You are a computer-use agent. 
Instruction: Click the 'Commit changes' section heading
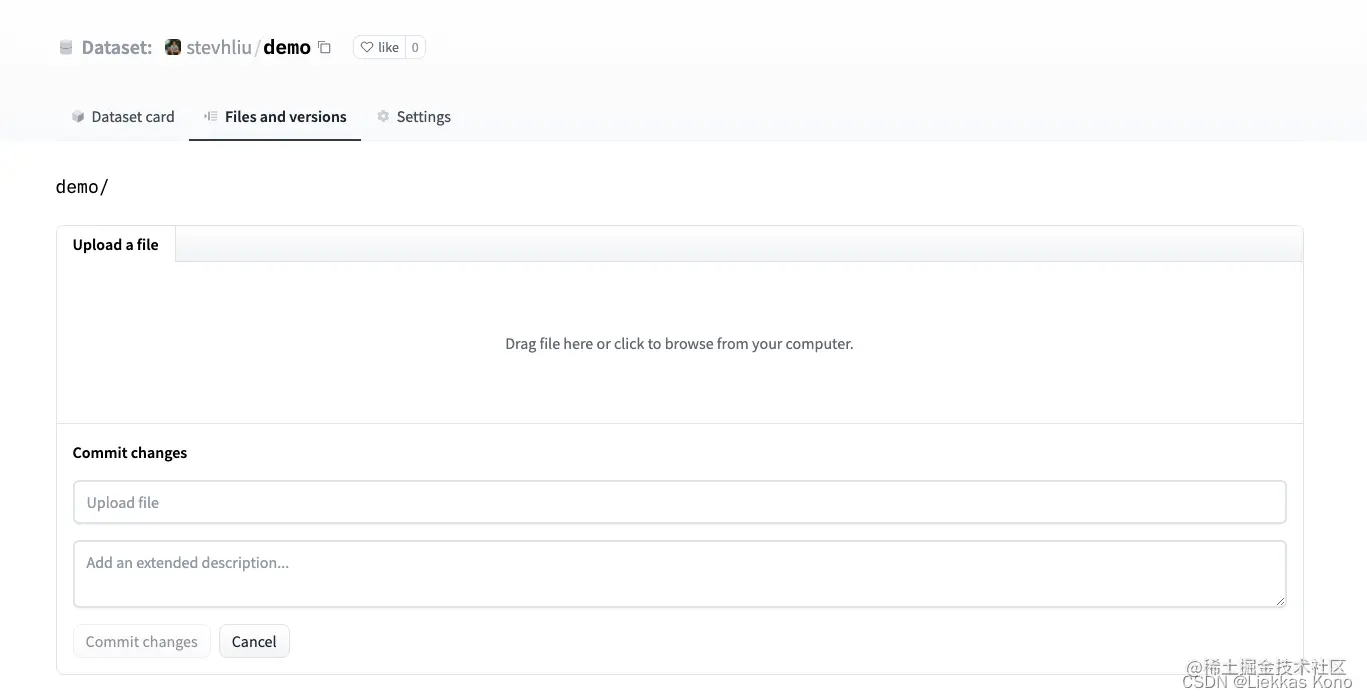(x=130, y=453)
